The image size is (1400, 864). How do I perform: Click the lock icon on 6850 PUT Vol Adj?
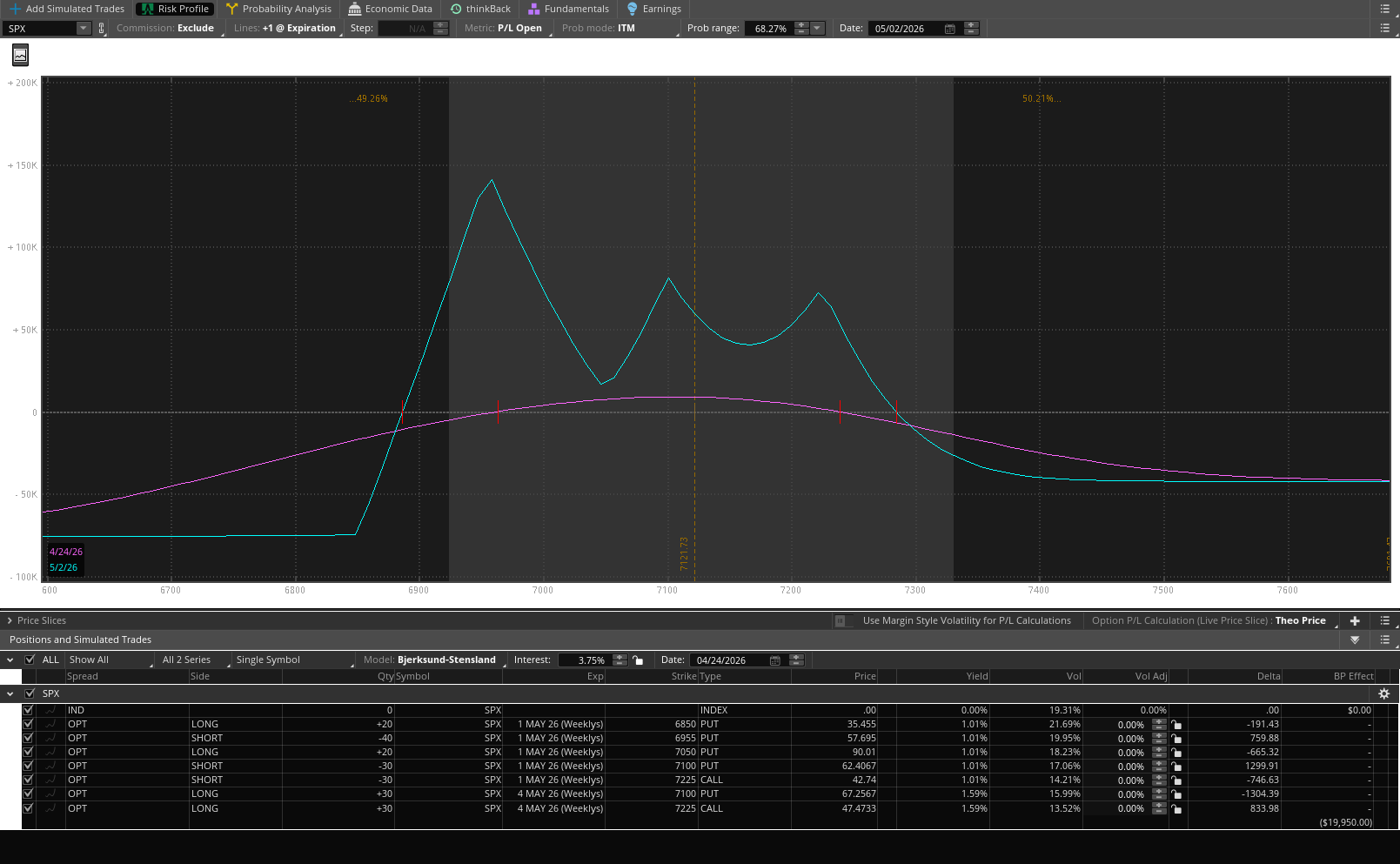click(x=1176, y=725)
